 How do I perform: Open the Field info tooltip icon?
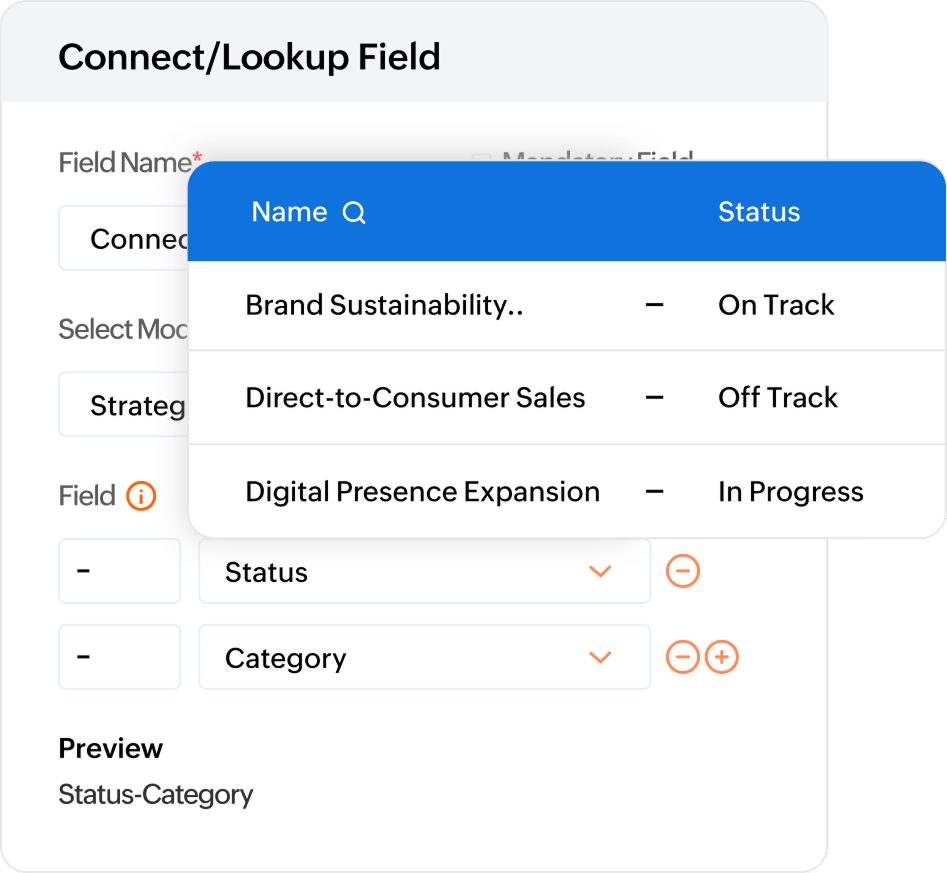[140, 496]
